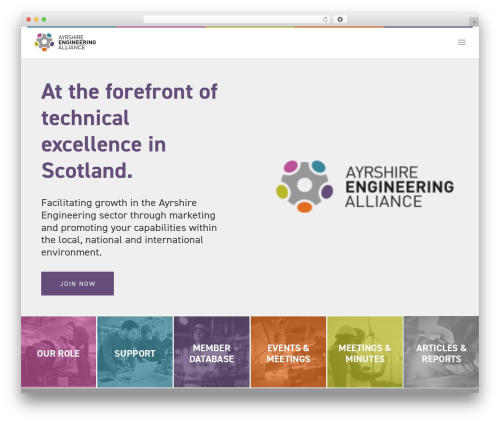Open the MEETINGS & MINUTES tile
This screenshot has width=500, height=423.
pyautogui.click(x=365, y=352)
